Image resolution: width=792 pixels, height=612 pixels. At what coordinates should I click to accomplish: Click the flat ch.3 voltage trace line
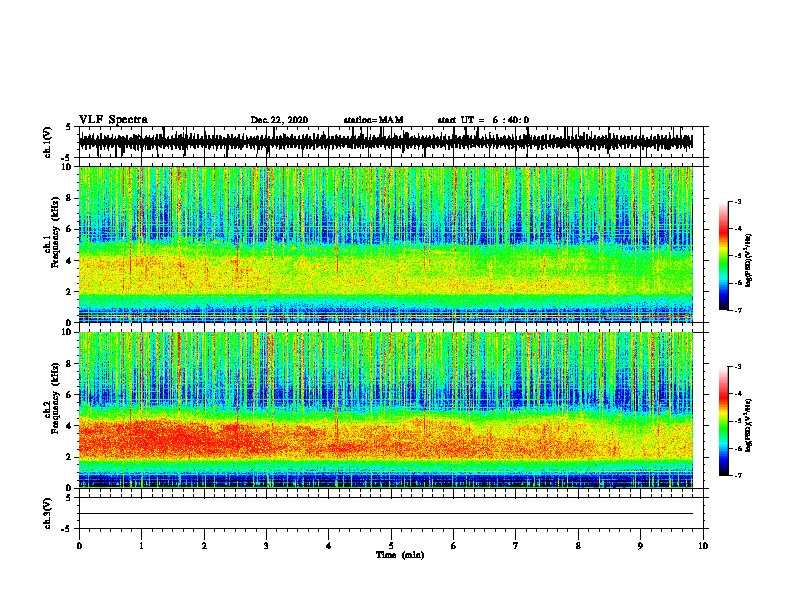click(x=385, y=514)
